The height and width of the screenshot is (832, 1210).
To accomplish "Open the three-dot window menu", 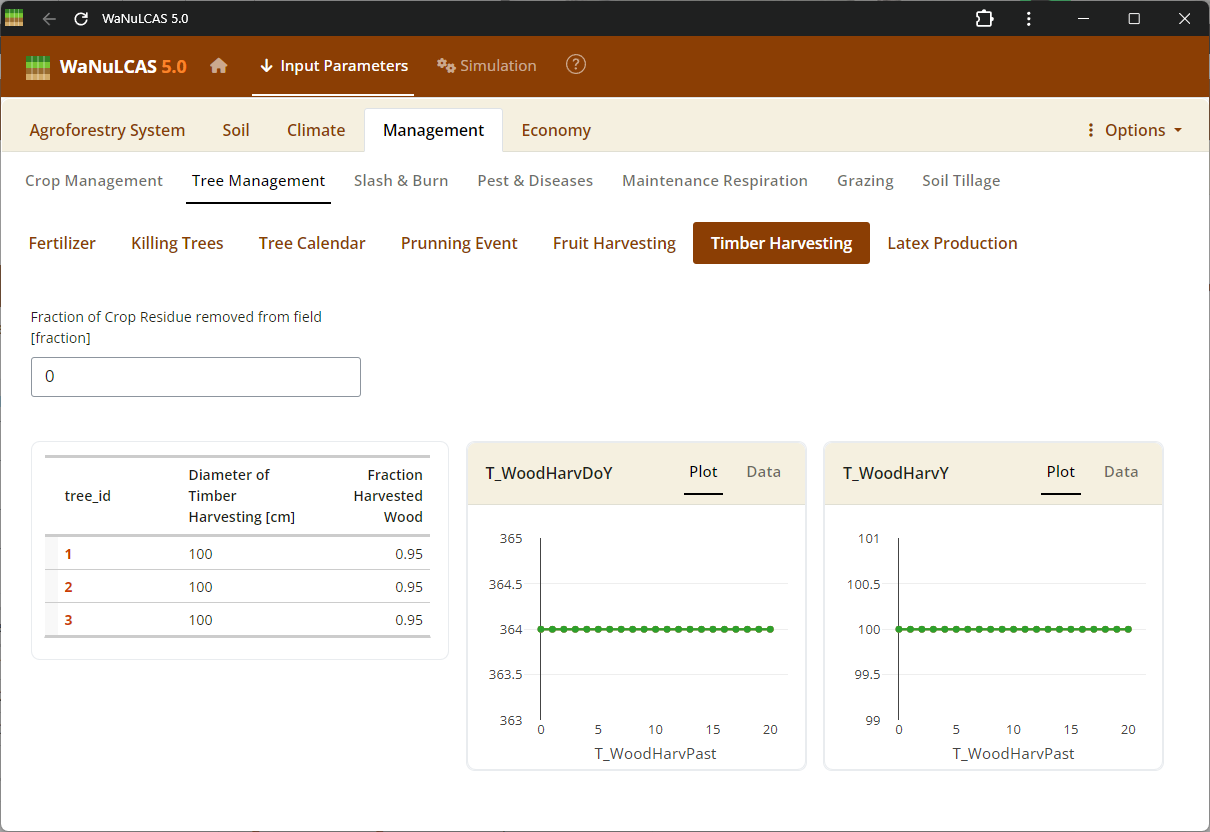I will tap(1029, 19).
